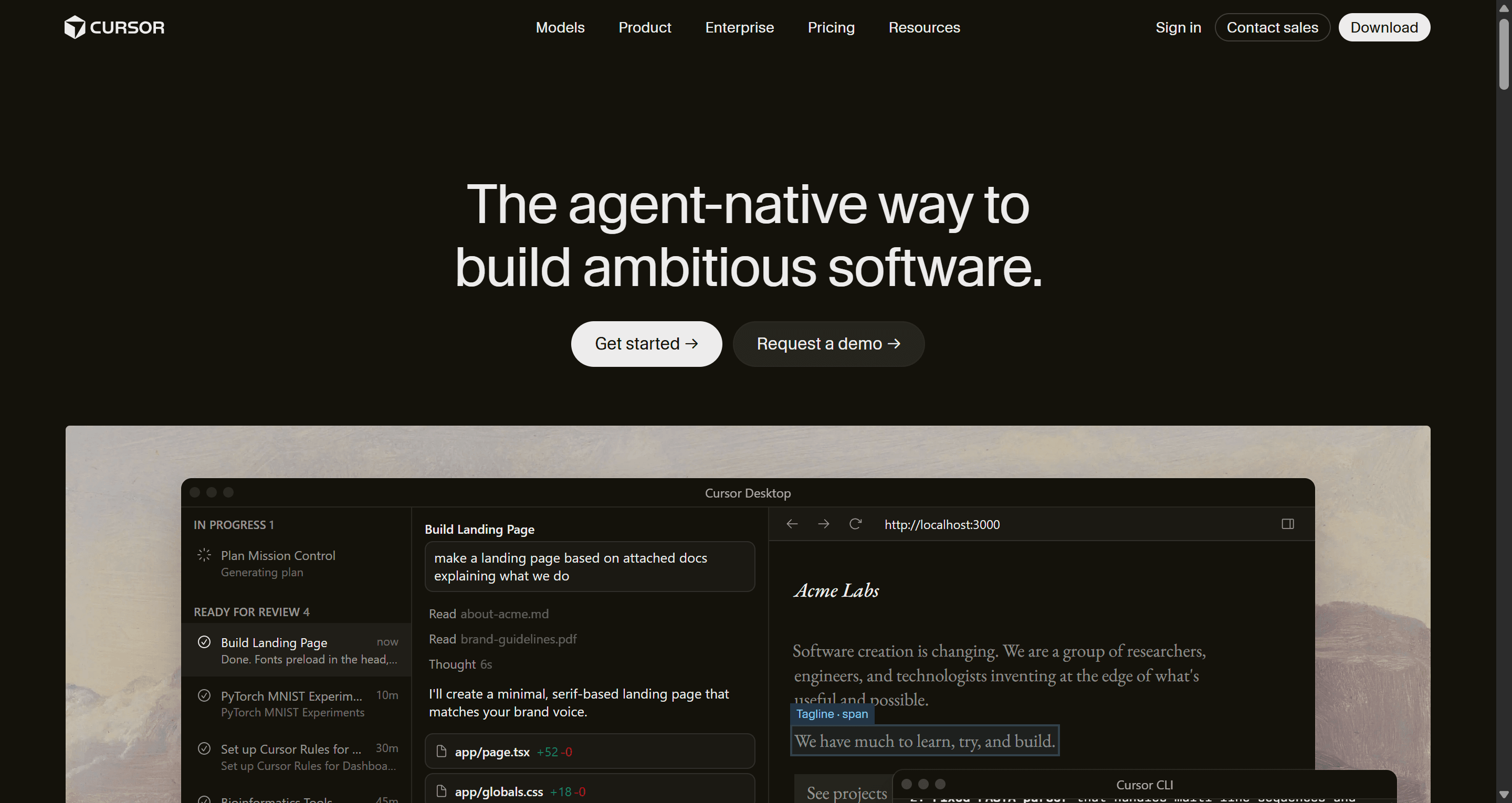Open the Product menu
The image size is (1512, 803).
(645, 28)
